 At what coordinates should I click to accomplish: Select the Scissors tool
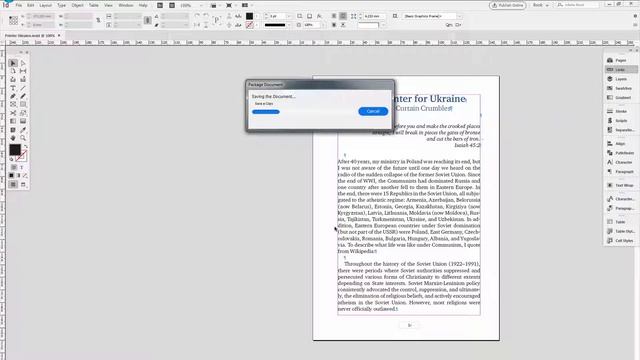(13, 113)
